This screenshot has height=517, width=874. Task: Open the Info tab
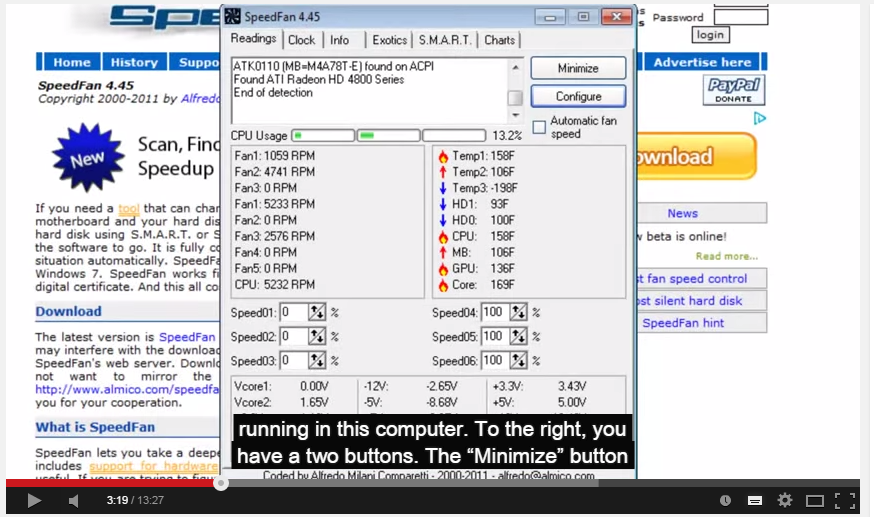339,40
